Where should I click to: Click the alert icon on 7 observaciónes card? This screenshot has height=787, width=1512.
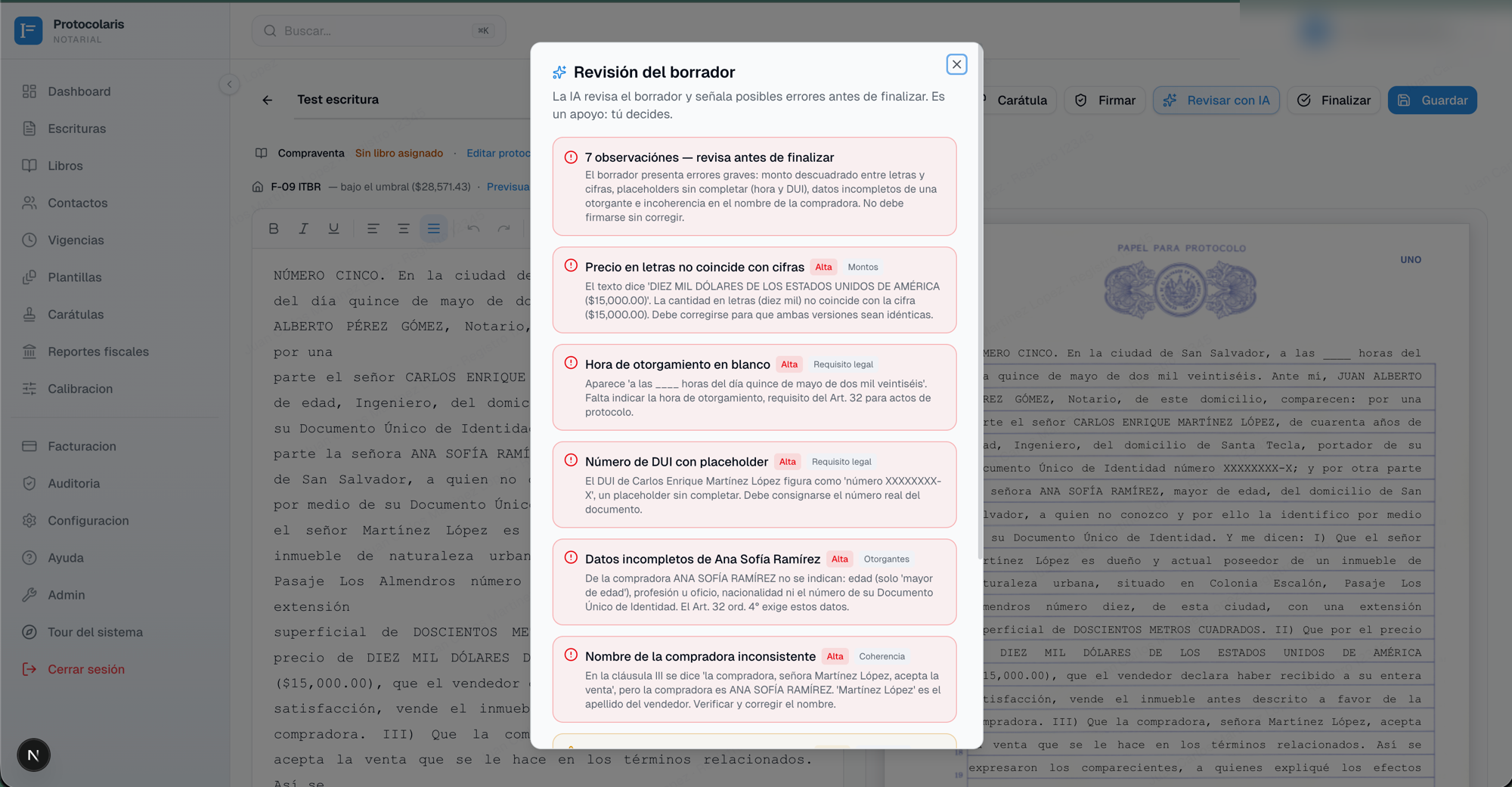(571, 157)
